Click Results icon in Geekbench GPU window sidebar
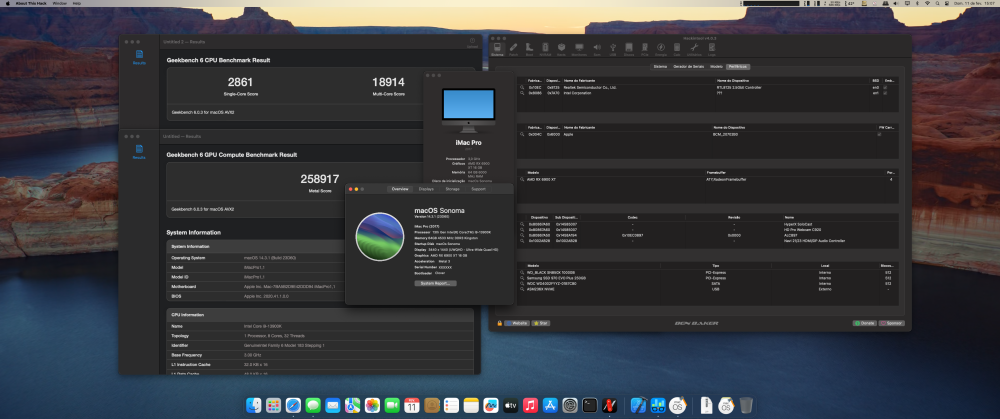Viewport: 1000px width, 419px height. pos(139,151)
